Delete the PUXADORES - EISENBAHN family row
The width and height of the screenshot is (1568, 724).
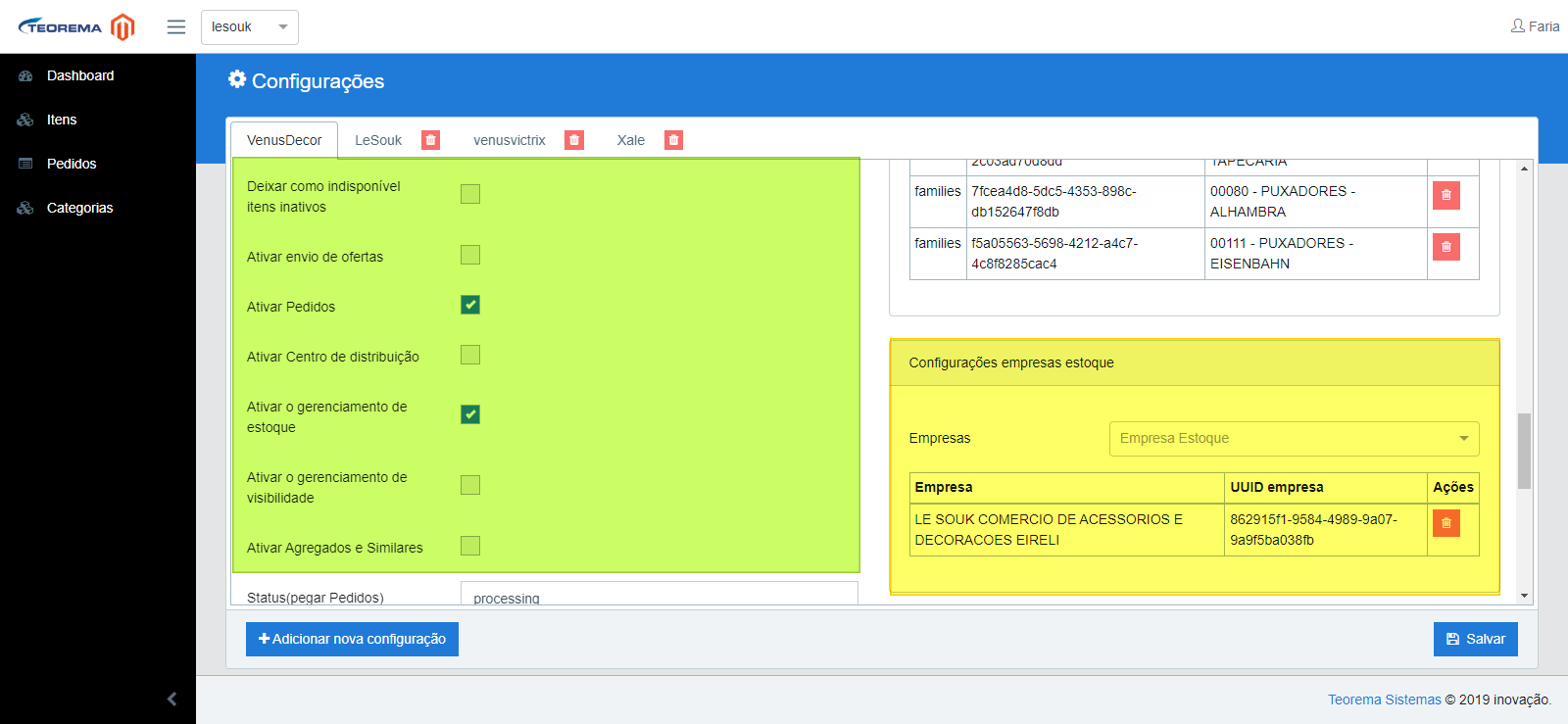click(x=1446, y=247)
